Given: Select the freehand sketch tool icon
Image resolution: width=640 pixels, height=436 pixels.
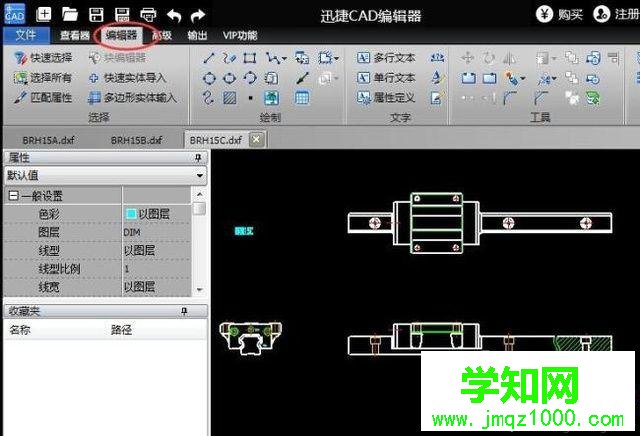Looking at the screenshot, I should (x=230, y=58).
